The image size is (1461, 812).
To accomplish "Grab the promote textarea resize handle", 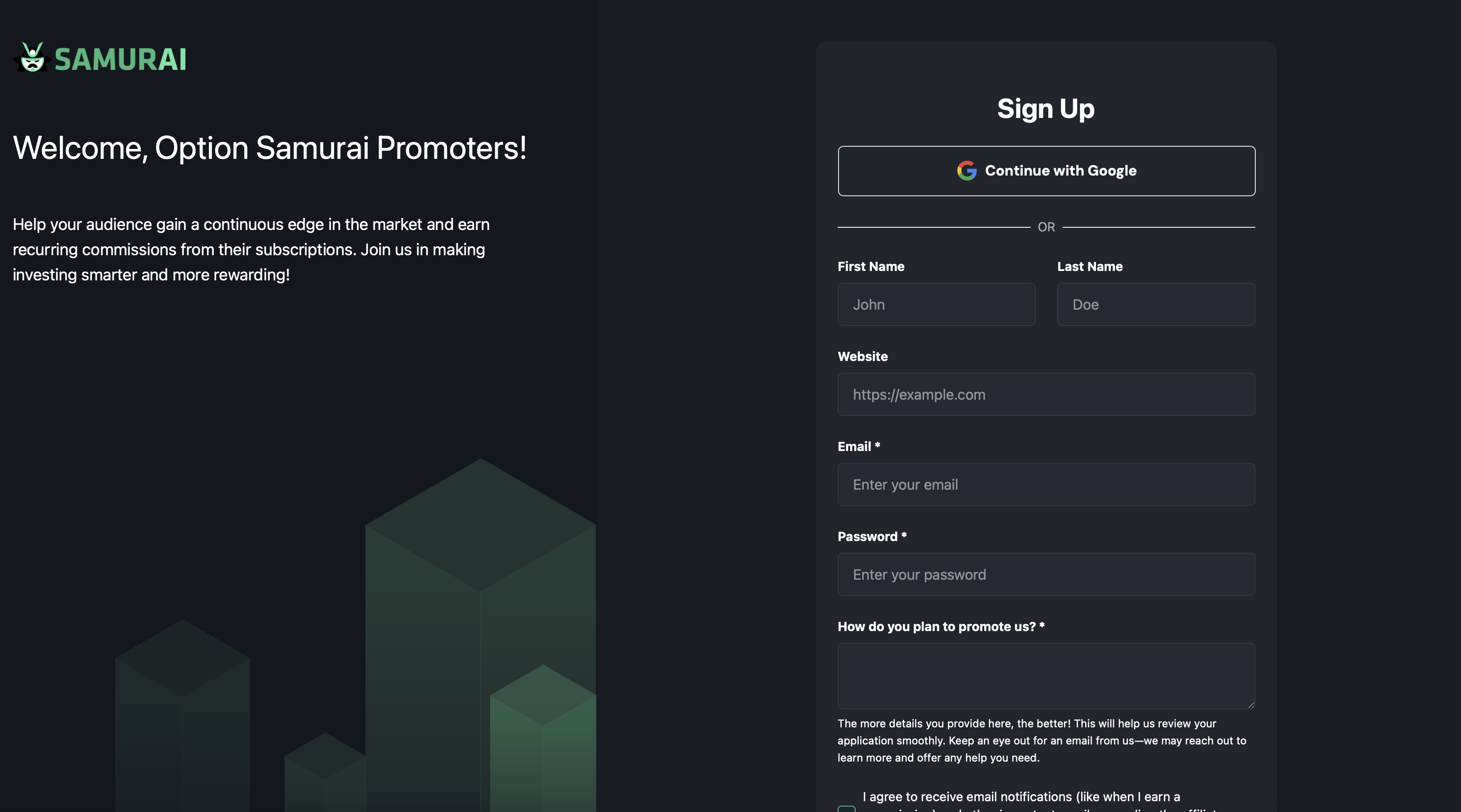I will click(x=1251, y=704).
